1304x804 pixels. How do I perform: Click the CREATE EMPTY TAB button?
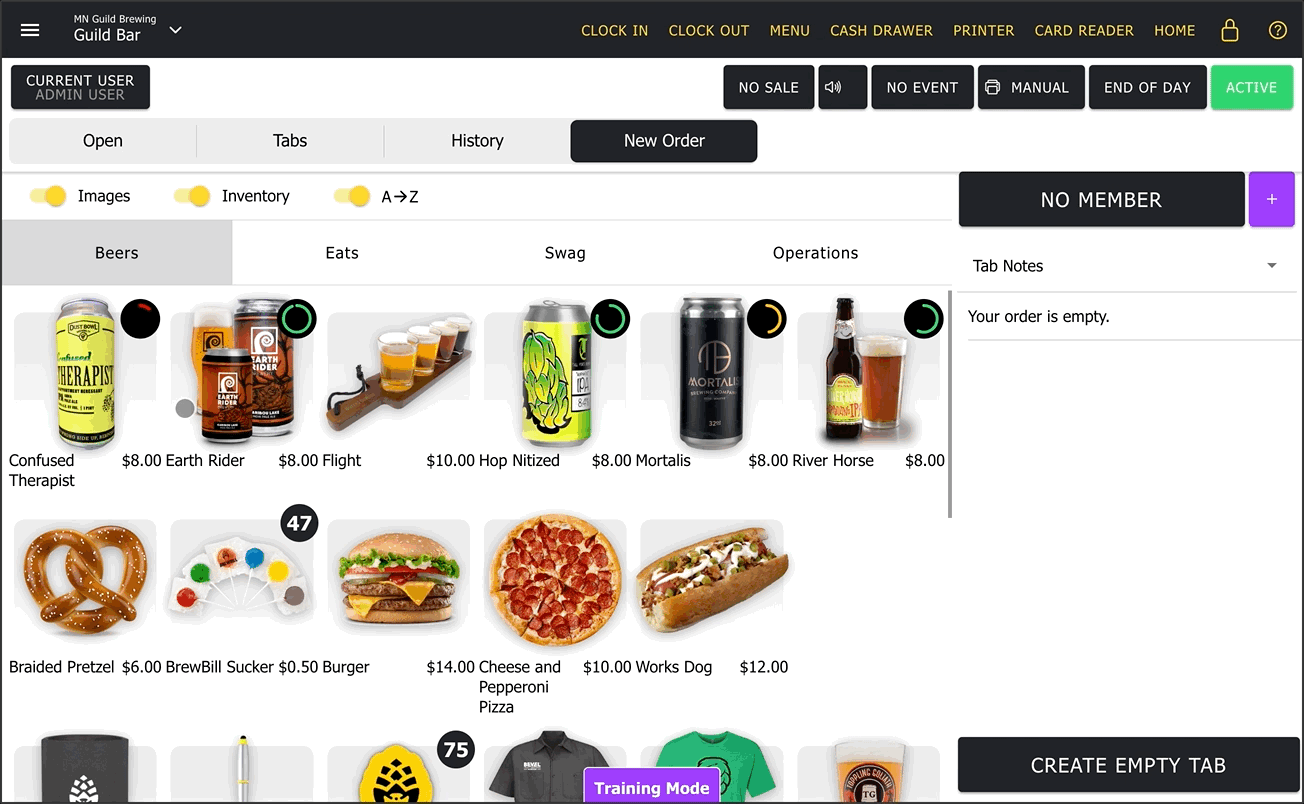[x=1128, y=765]
